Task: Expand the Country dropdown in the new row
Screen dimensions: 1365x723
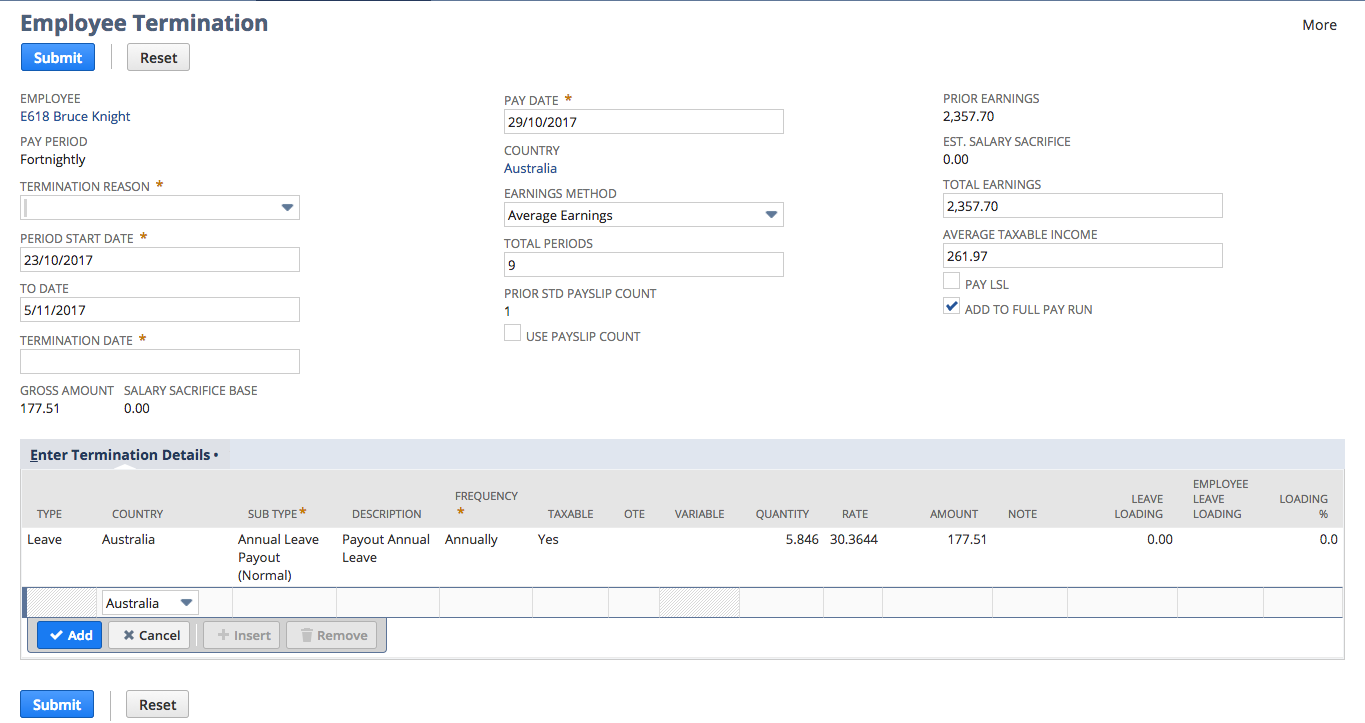Action: tap(186, 602)
